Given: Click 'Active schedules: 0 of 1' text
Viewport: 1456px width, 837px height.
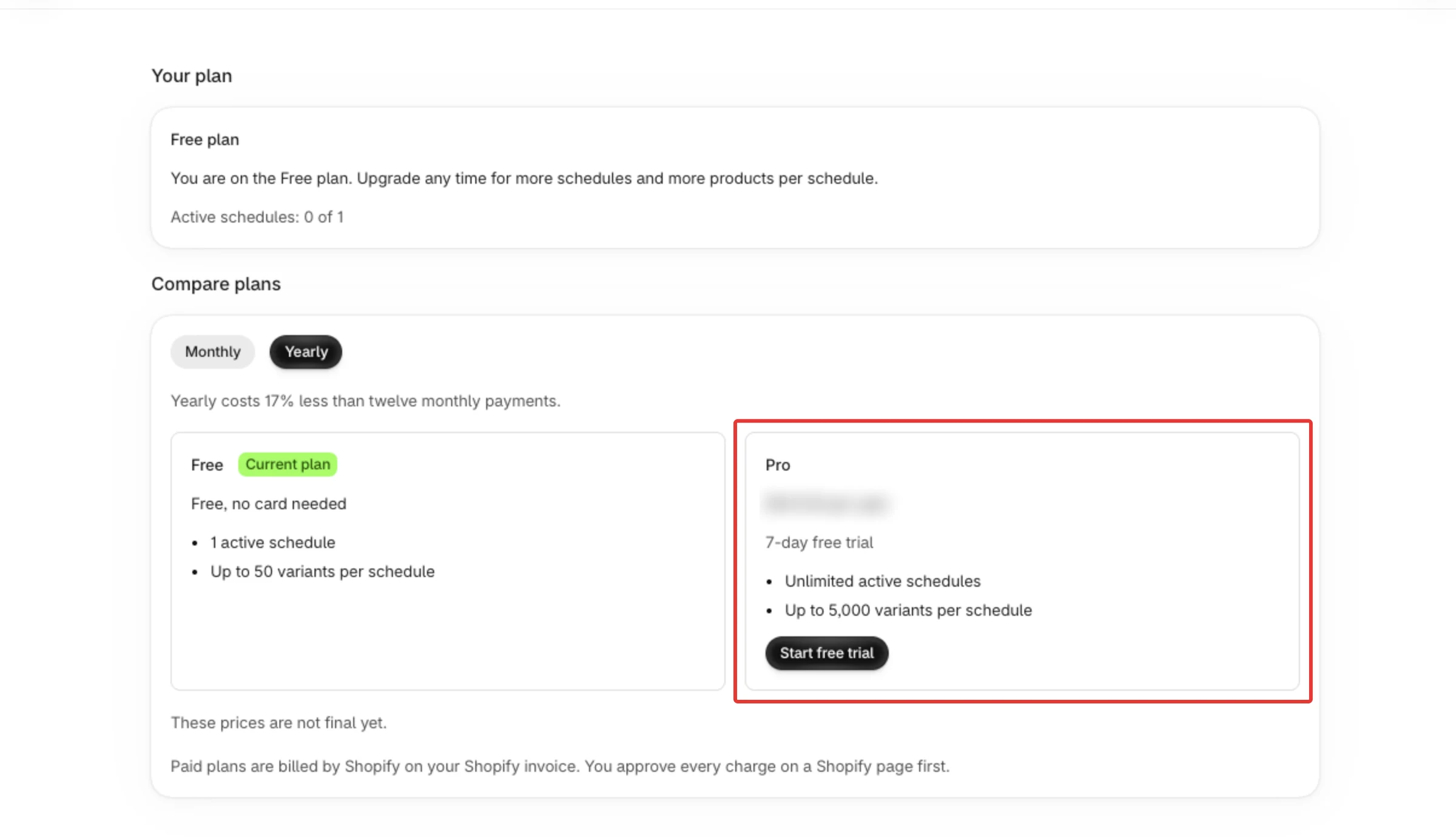Looking at the screenshot, I should 257,217.
